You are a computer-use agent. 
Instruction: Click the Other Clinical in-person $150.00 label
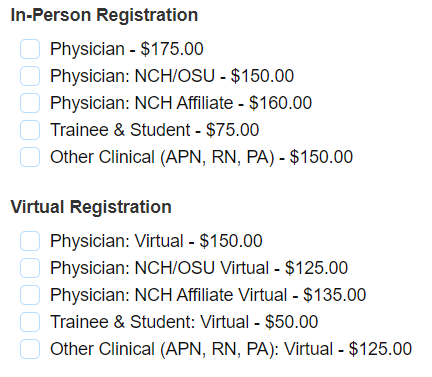[x=201, y=157]
